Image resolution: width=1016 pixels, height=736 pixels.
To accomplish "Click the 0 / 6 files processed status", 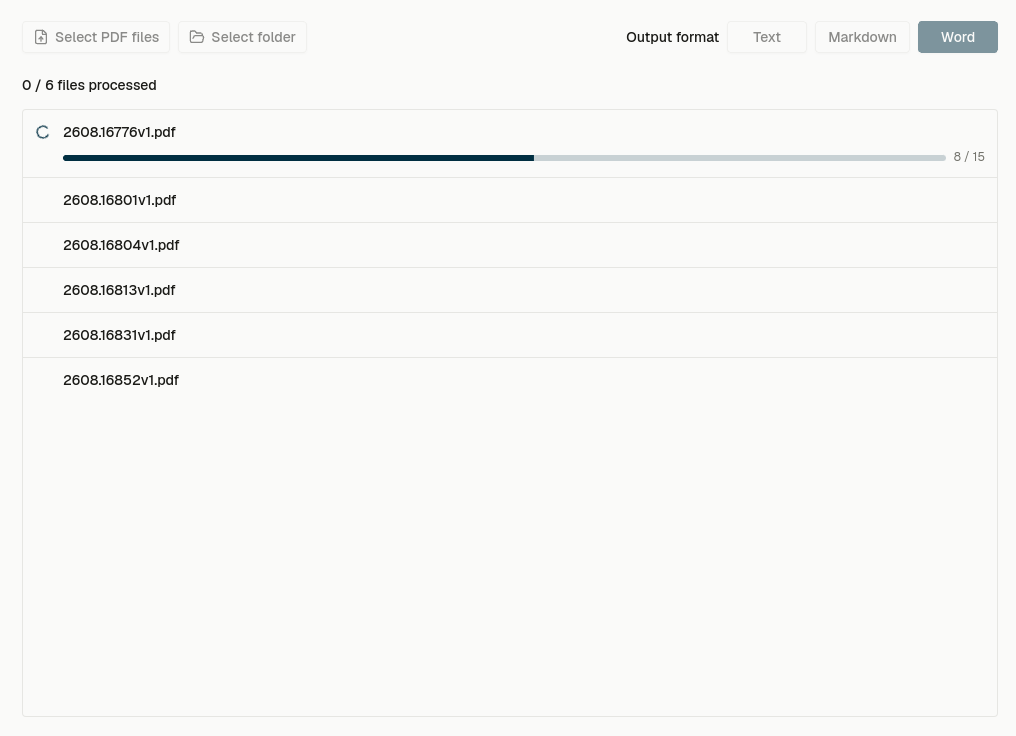I will tap(89, 86).
